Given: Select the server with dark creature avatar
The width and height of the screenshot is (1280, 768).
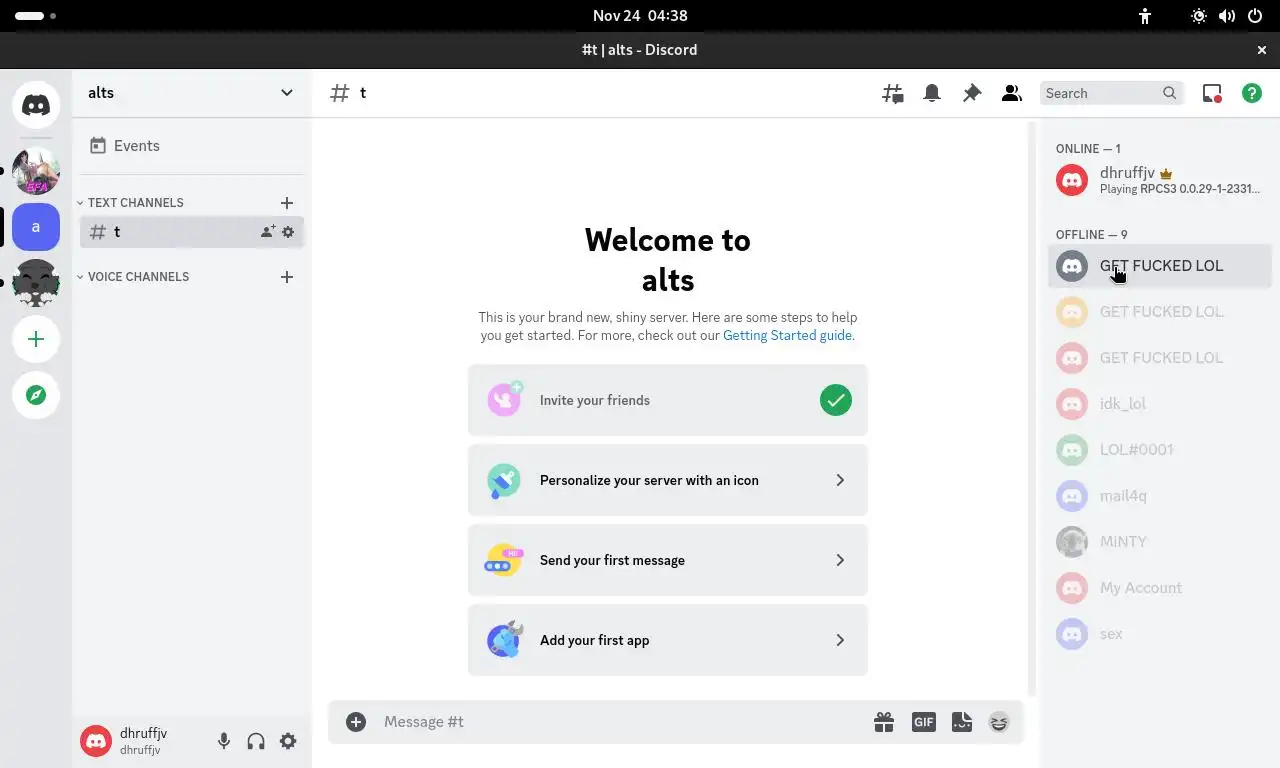Looking at the screenshot, I should coord(36,283).
